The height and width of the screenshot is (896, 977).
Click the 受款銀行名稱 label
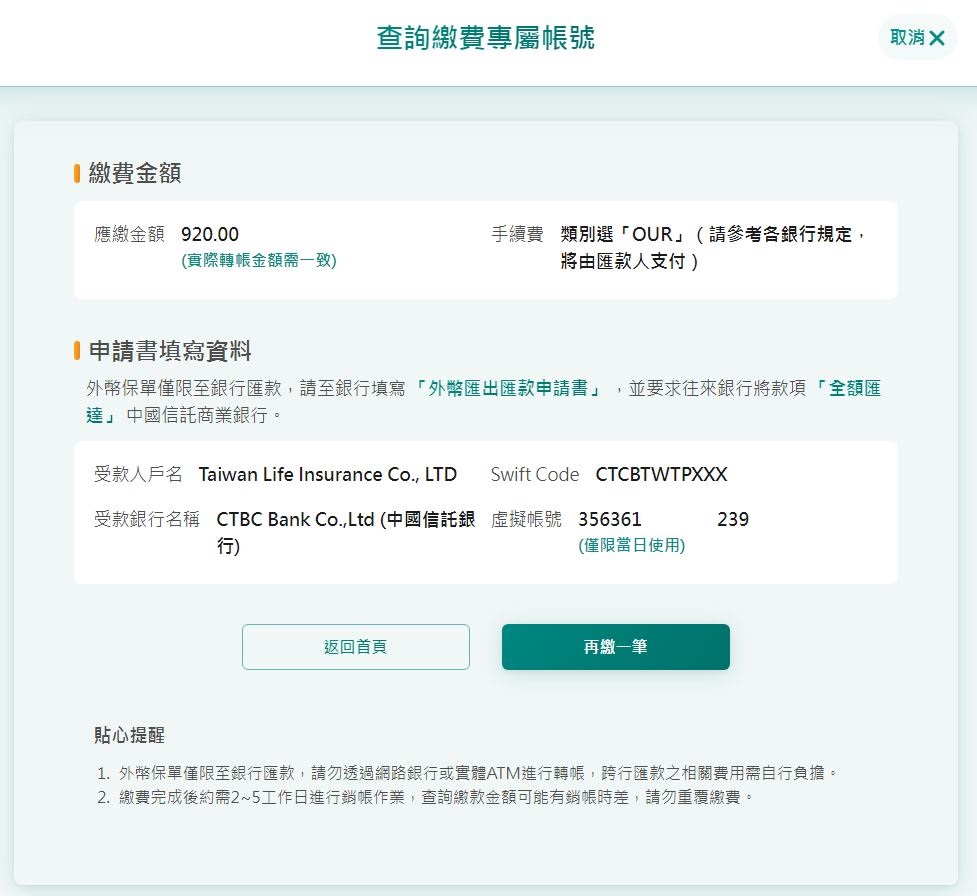point(147,519)
